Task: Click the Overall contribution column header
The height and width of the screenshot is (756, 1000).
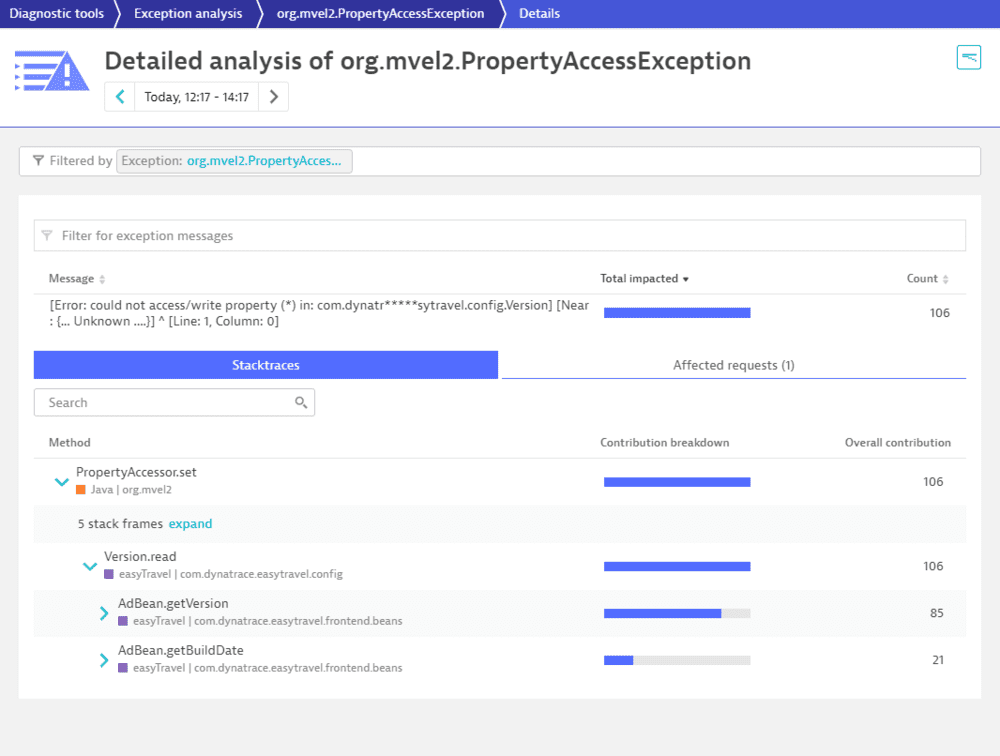Action: coord(897,443)
